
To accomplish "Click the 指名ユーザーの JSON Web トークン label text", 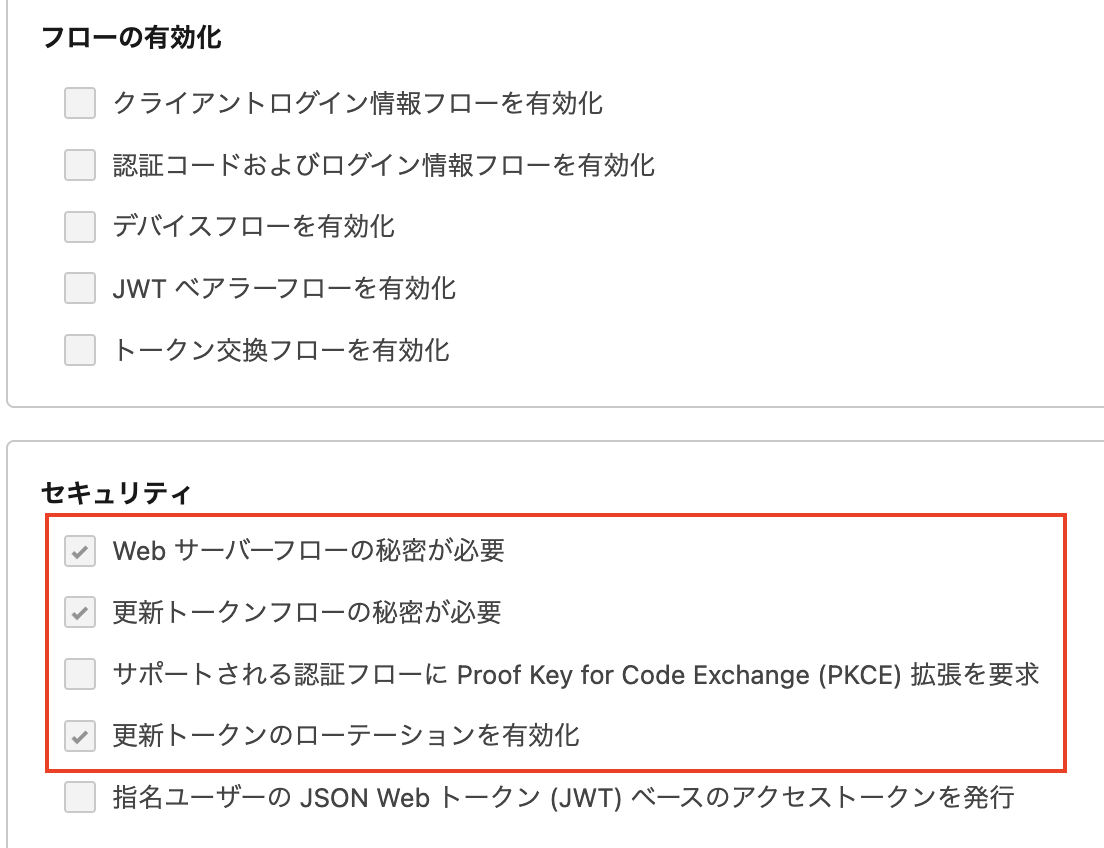I will point(564,798).
